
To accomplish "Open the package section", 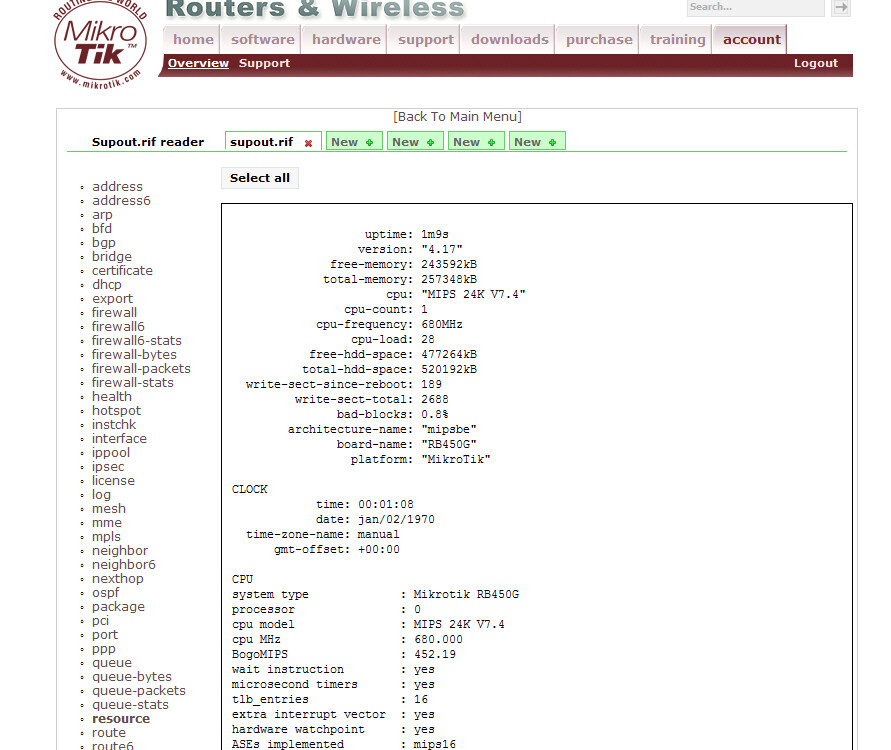I will coord(118,607).
